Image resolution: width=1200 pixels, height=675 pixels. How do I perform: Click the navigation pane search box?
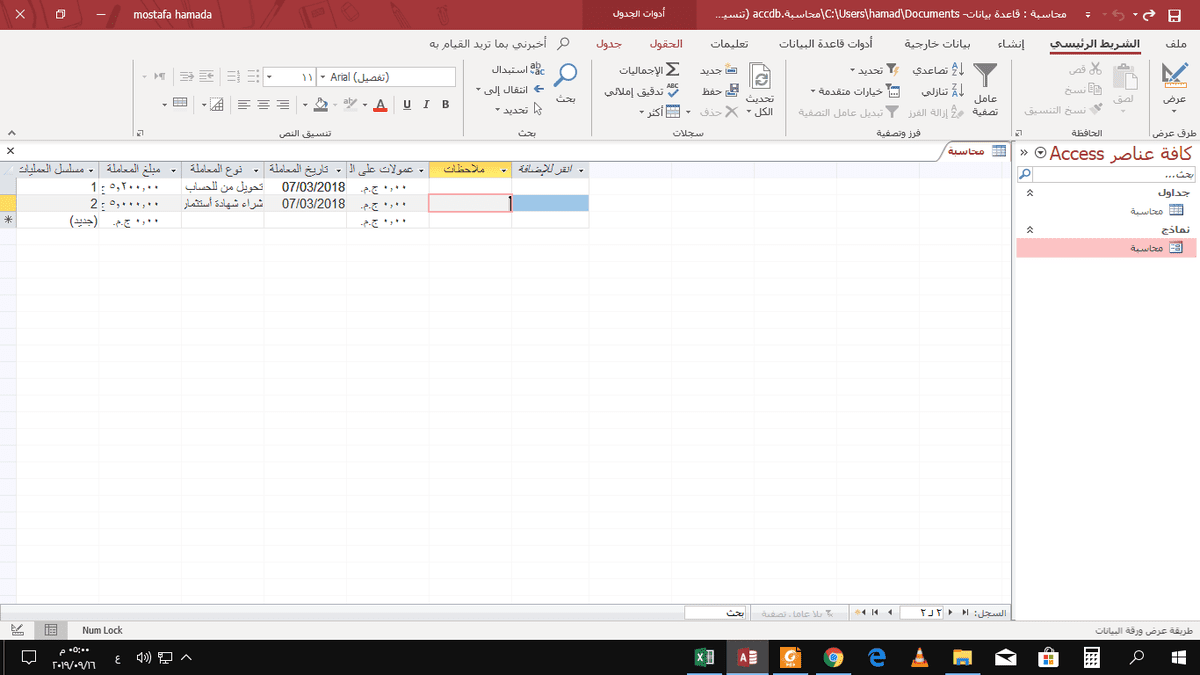pos(1108,174)
